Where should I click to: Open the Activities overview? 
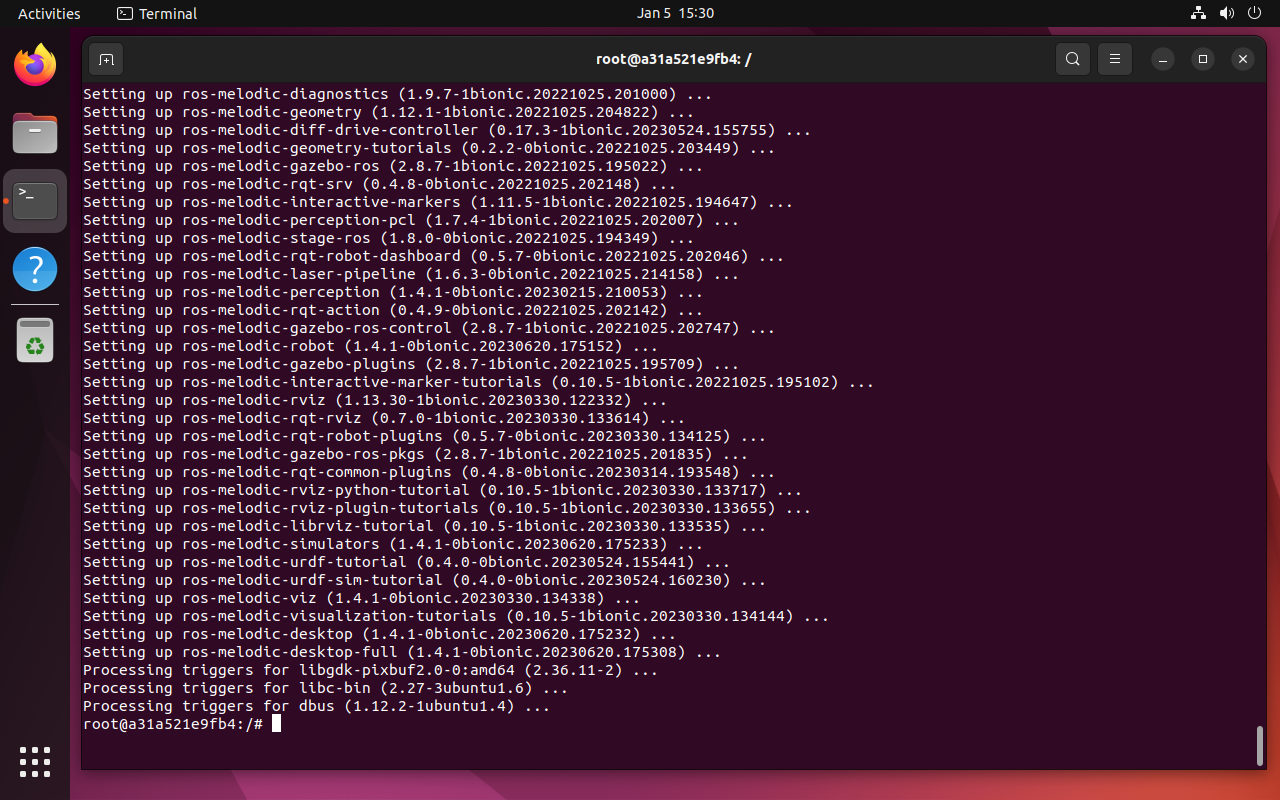click(x=49, y=13)
